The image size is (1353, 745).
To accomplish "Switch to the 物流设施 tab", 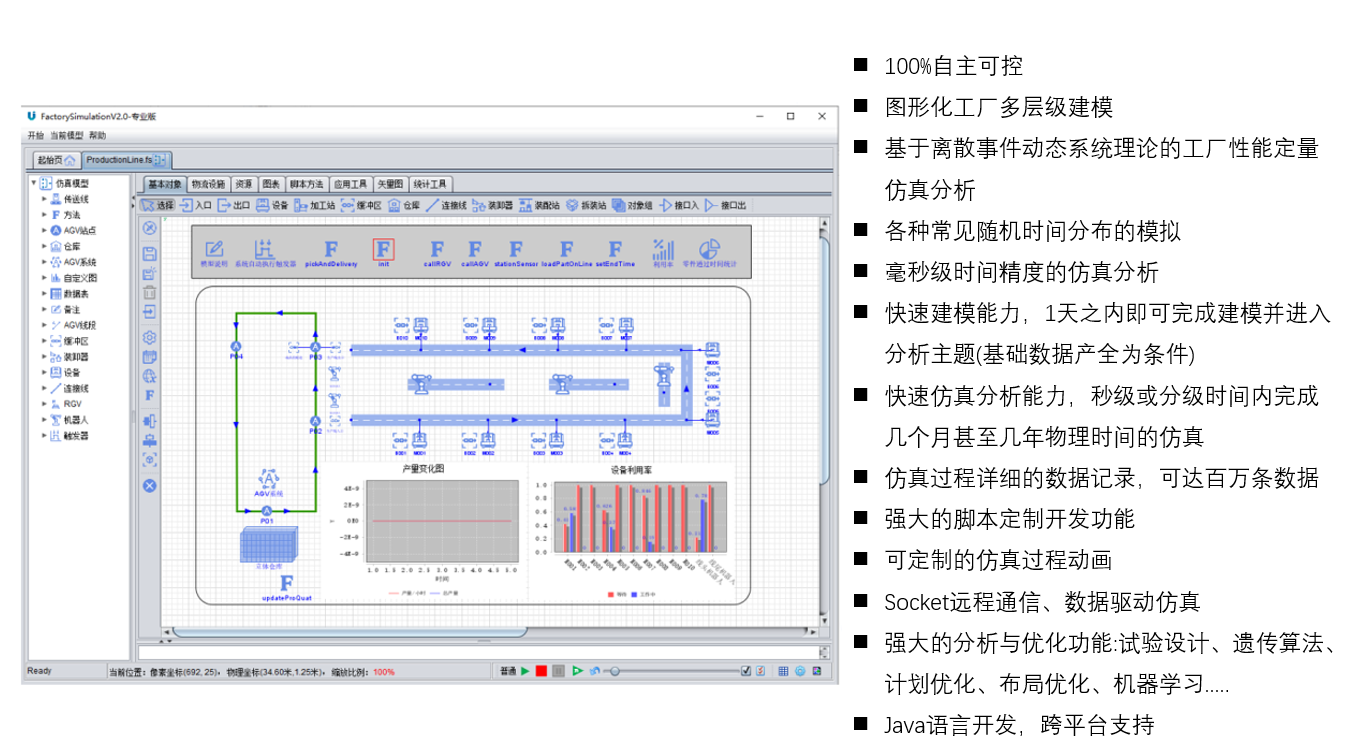I will [209, 184].
